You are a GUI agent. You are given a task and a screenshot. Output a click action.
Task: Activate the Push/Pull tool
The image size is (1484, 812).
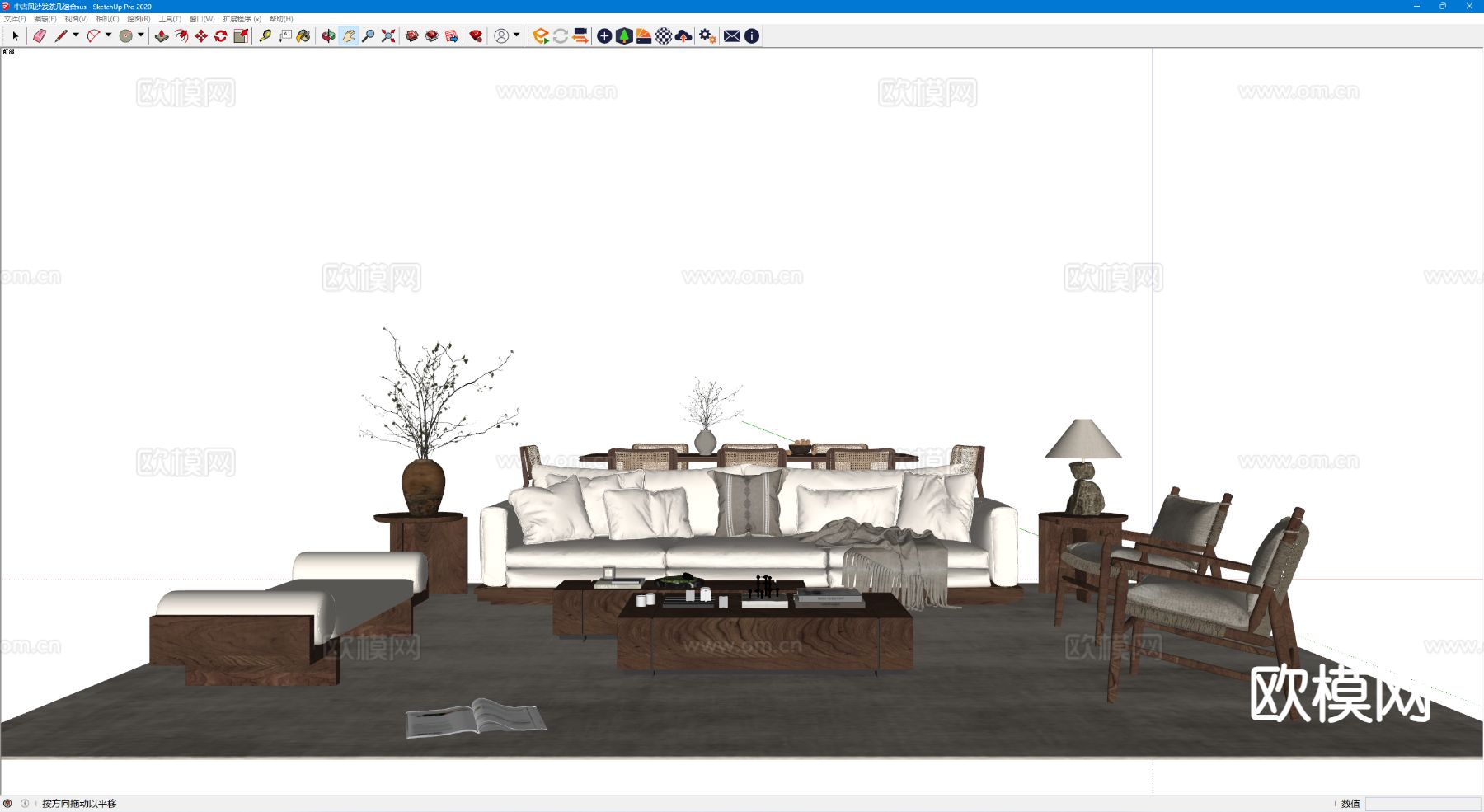click(162, 36)
